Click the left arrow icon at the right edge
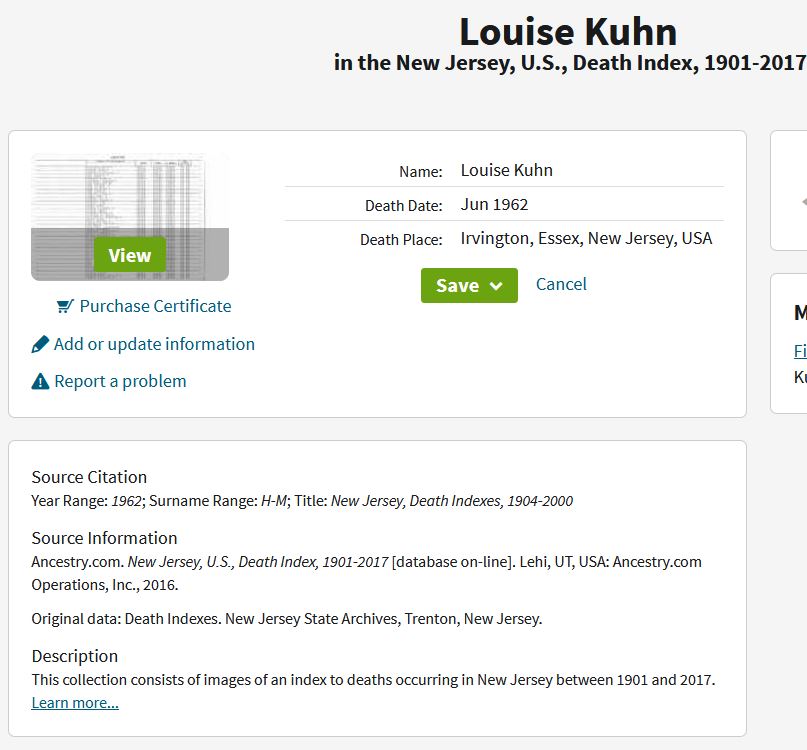 (803, 202)
